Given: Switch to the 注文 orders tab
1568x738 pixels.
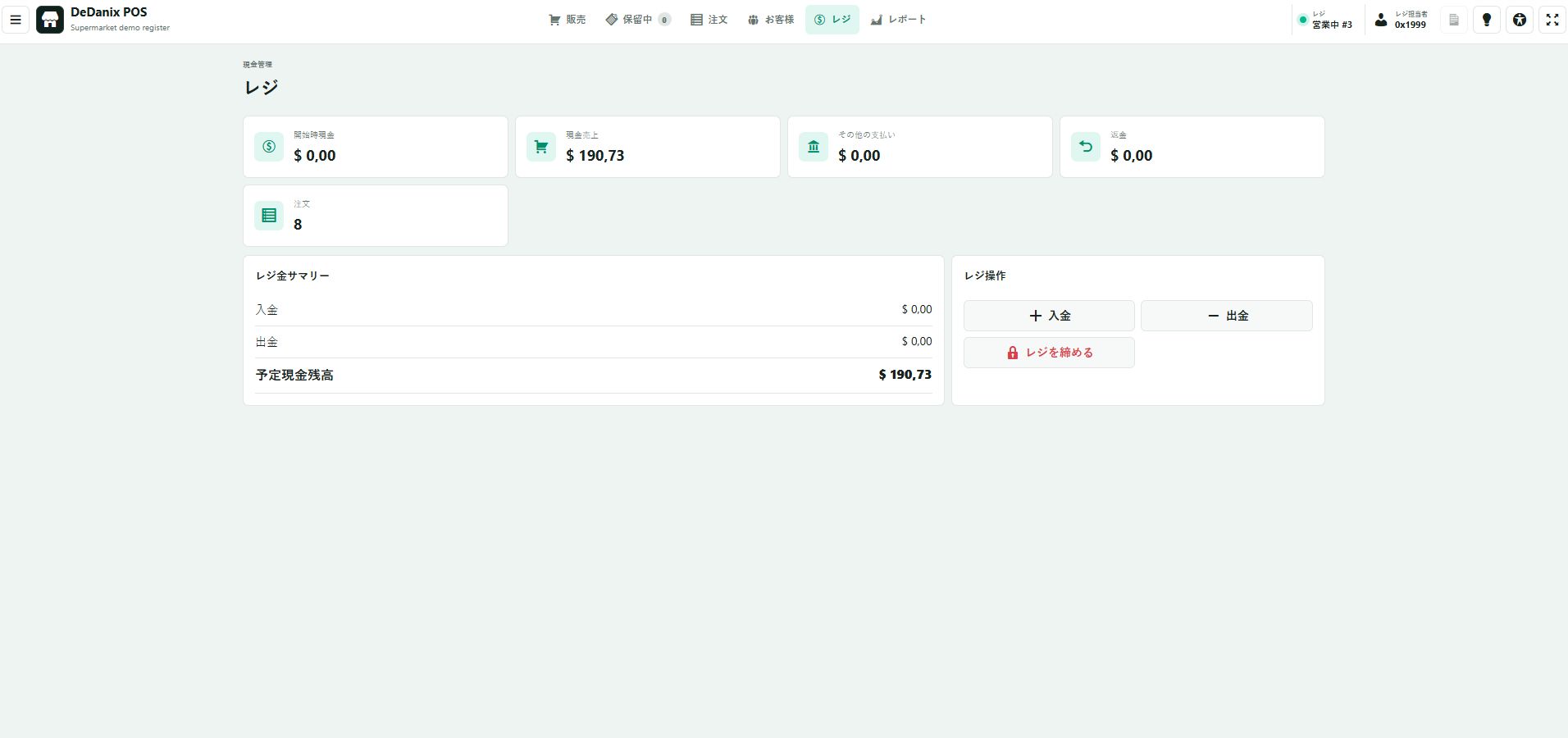Looking at the screenshot, I should click(x=709, y=20).
